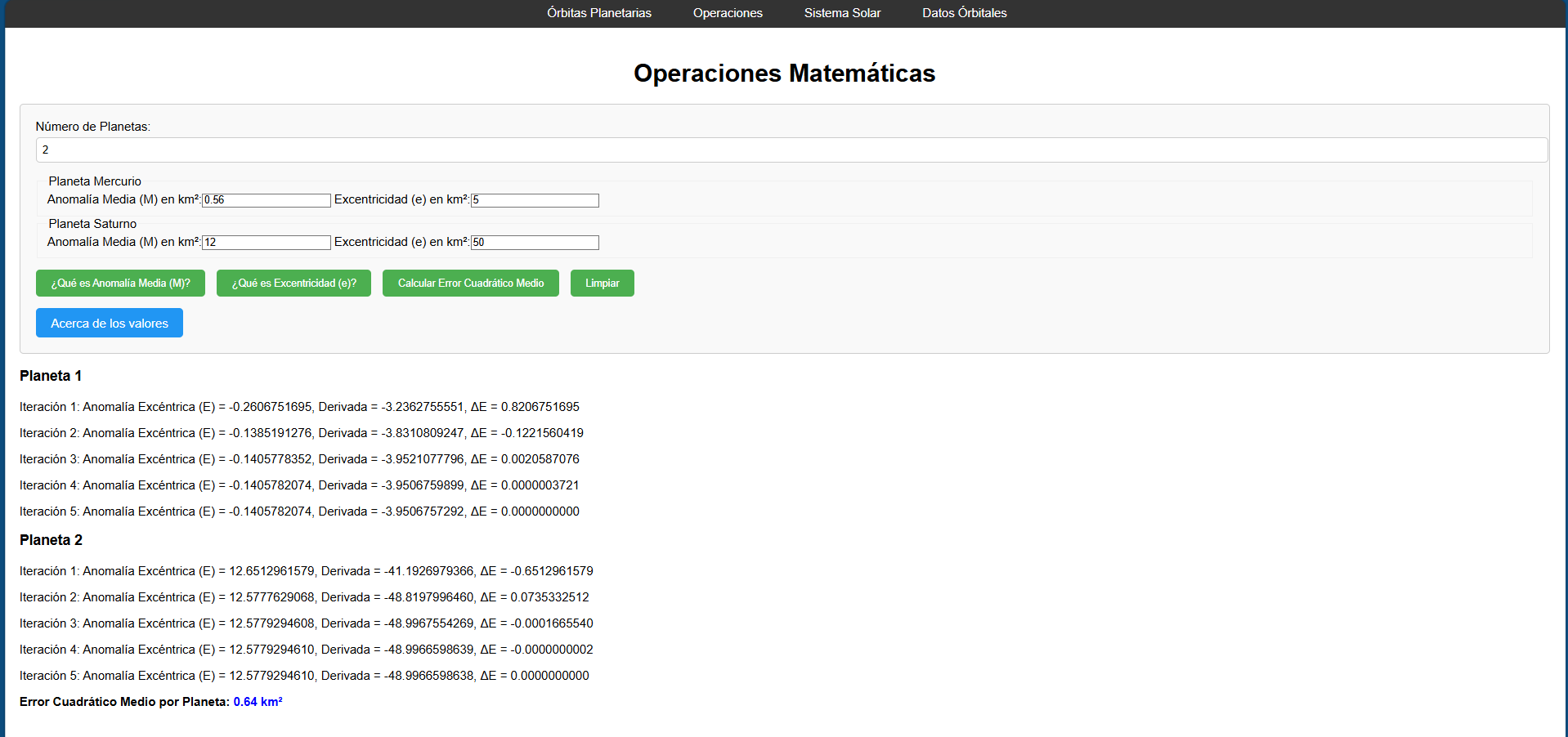Select the line with ΔE = 0.0000003721

pos(299,485)
